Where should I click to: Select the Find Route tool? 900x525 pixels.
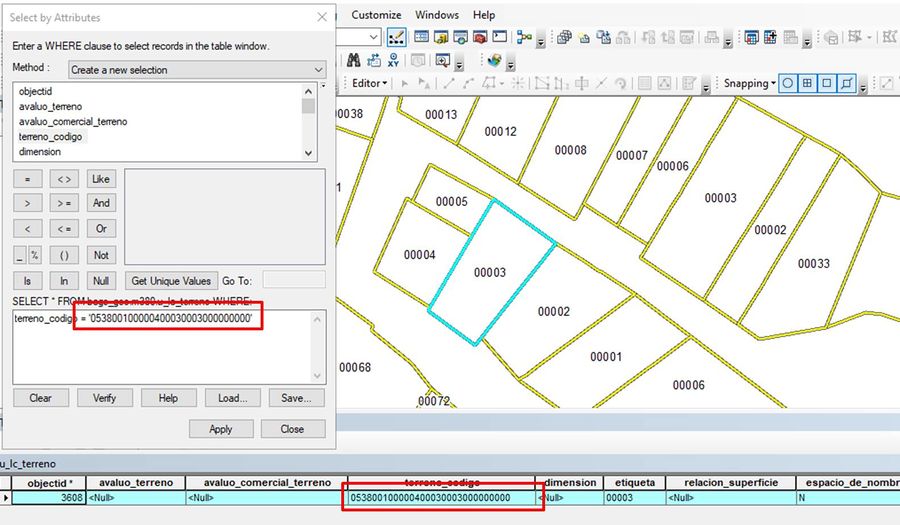(x=374, y=60)
